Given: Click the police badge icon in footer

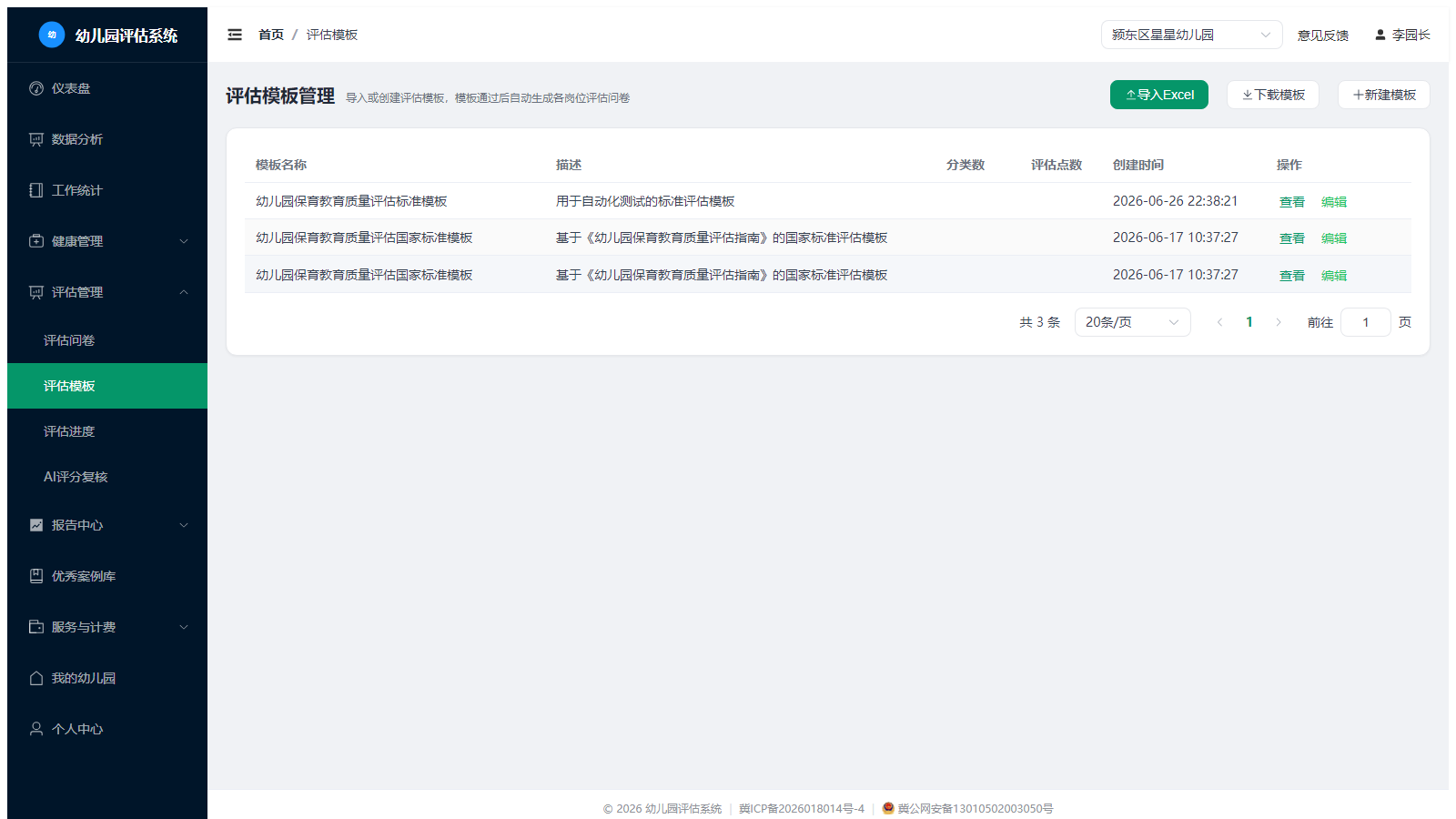Looking at the screenshot, I should 888,808.
